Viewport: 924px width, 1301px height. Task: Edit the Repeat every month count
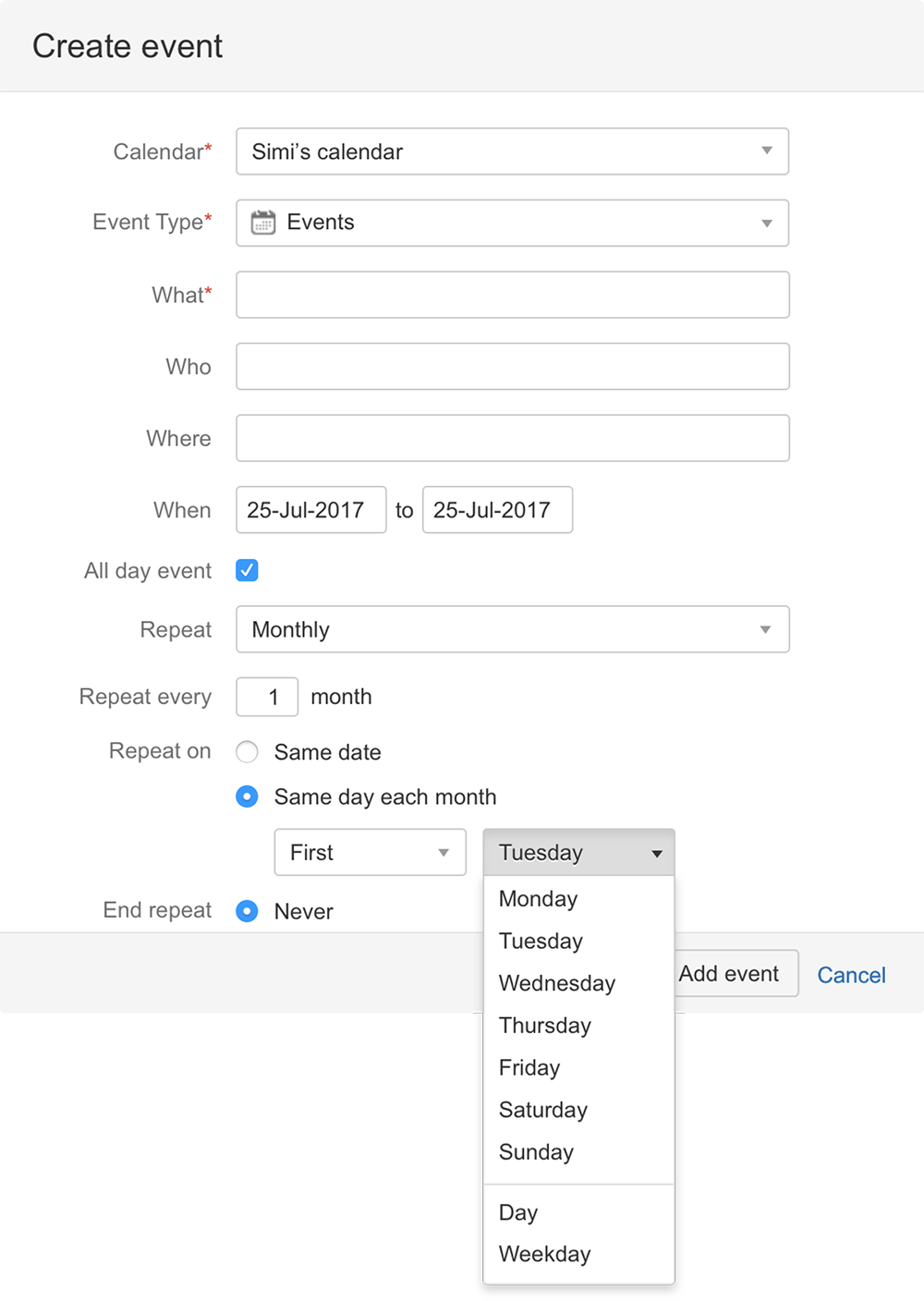pos(266,697)
